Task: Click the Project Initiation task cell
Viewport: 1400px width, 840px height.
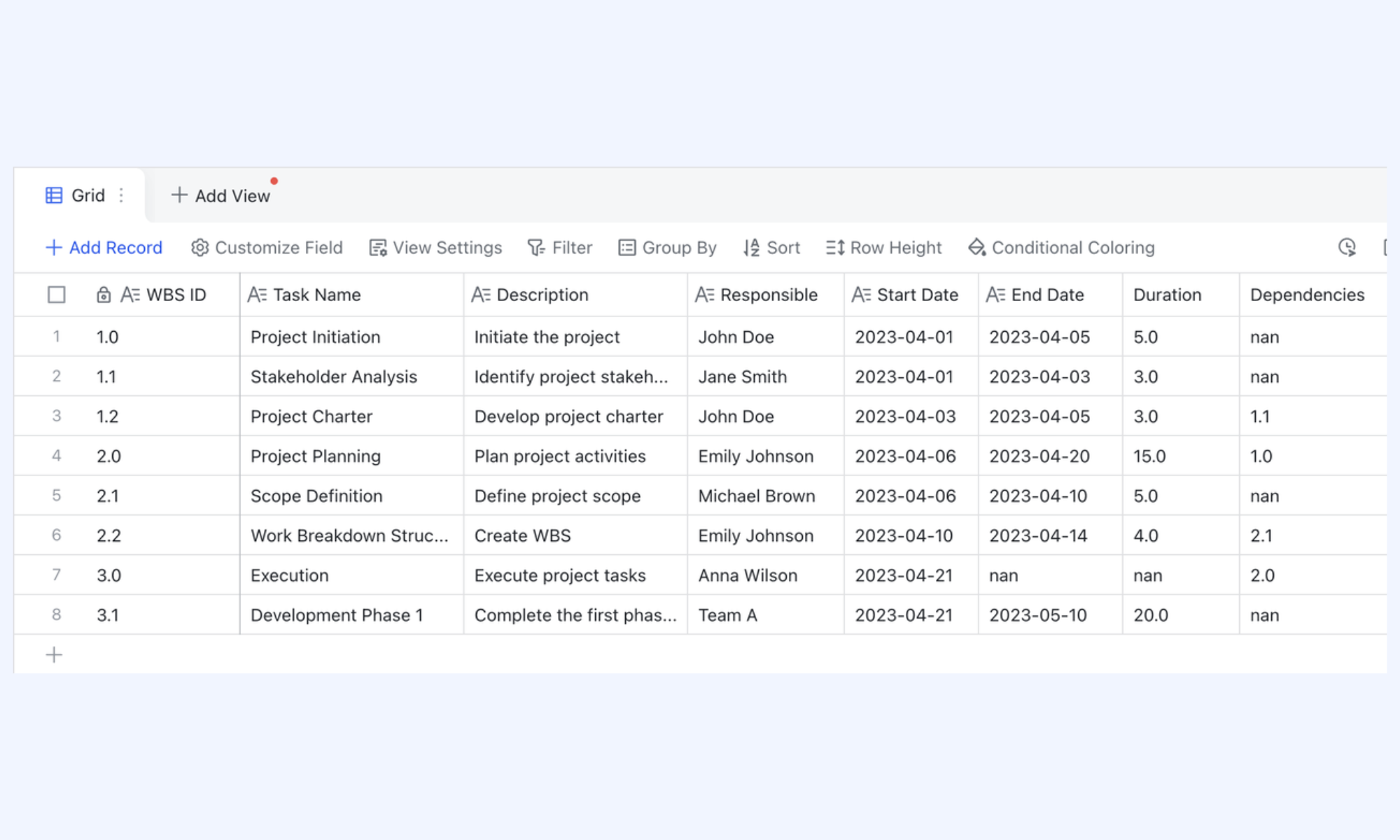Action: tap(351, 337)
